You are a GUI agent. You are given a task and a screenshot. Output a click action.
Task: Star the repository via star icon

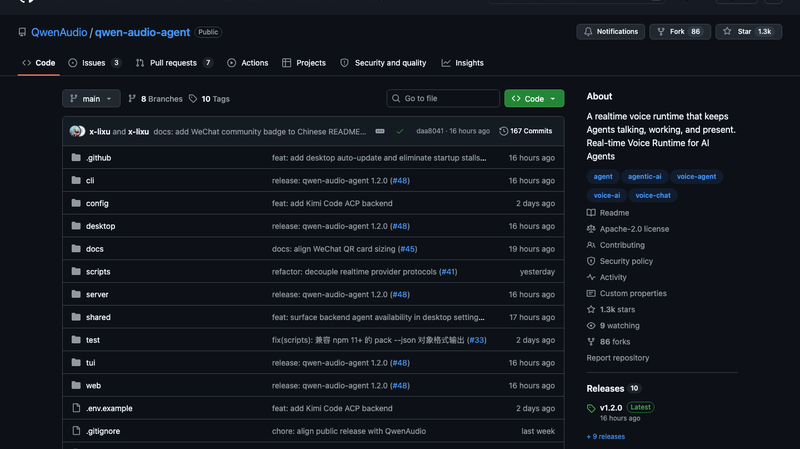tap(727, 32)
